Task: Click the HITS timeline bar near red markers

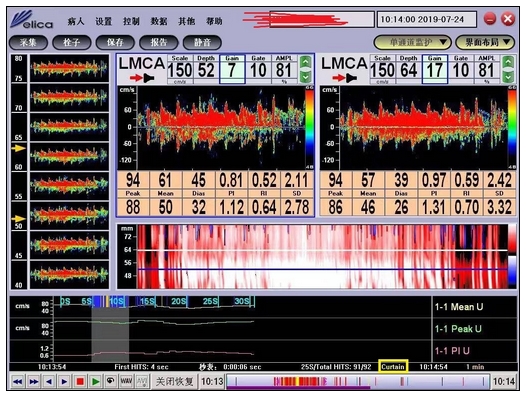Action: pos(358,382)
